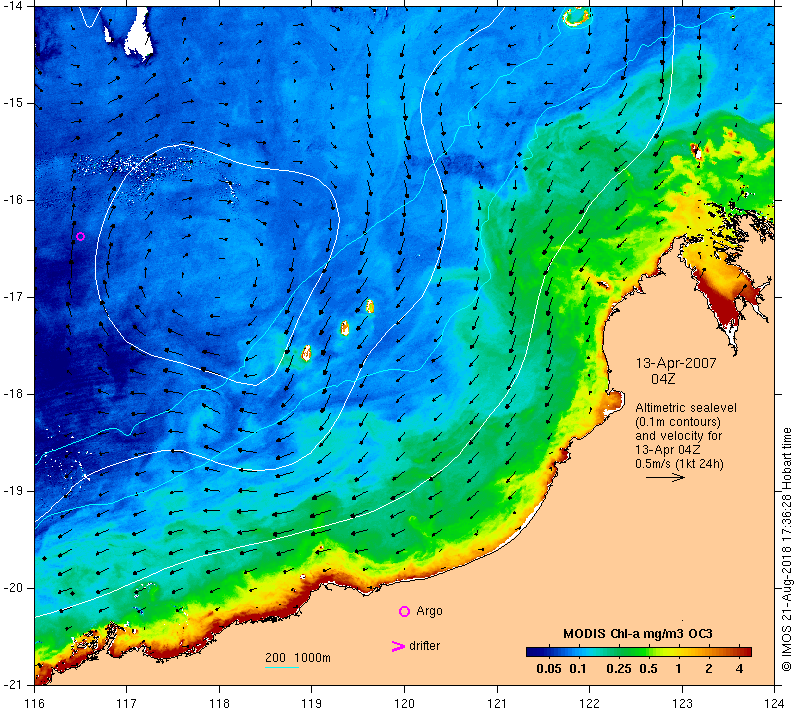Click the 0.05 colorbar value

548,669
